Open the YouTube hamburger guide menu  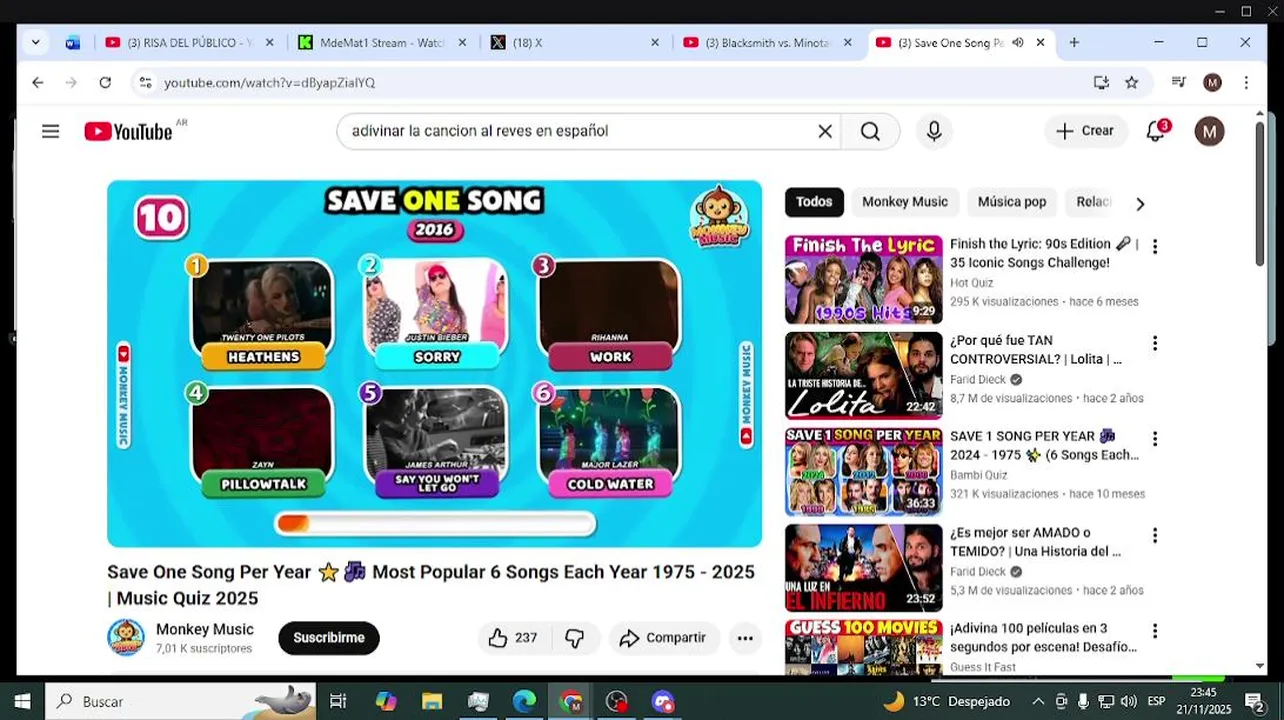point(51,131)
